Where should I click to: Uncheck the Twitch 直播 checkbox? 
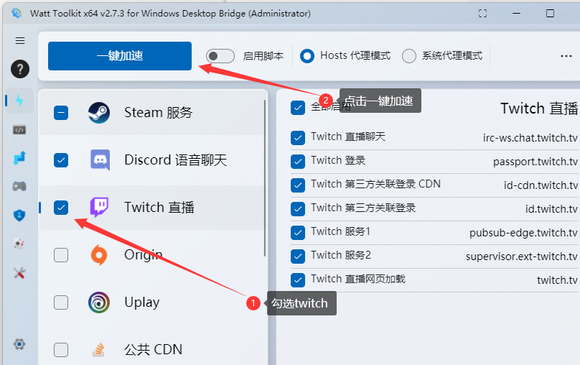click(61, 207)
